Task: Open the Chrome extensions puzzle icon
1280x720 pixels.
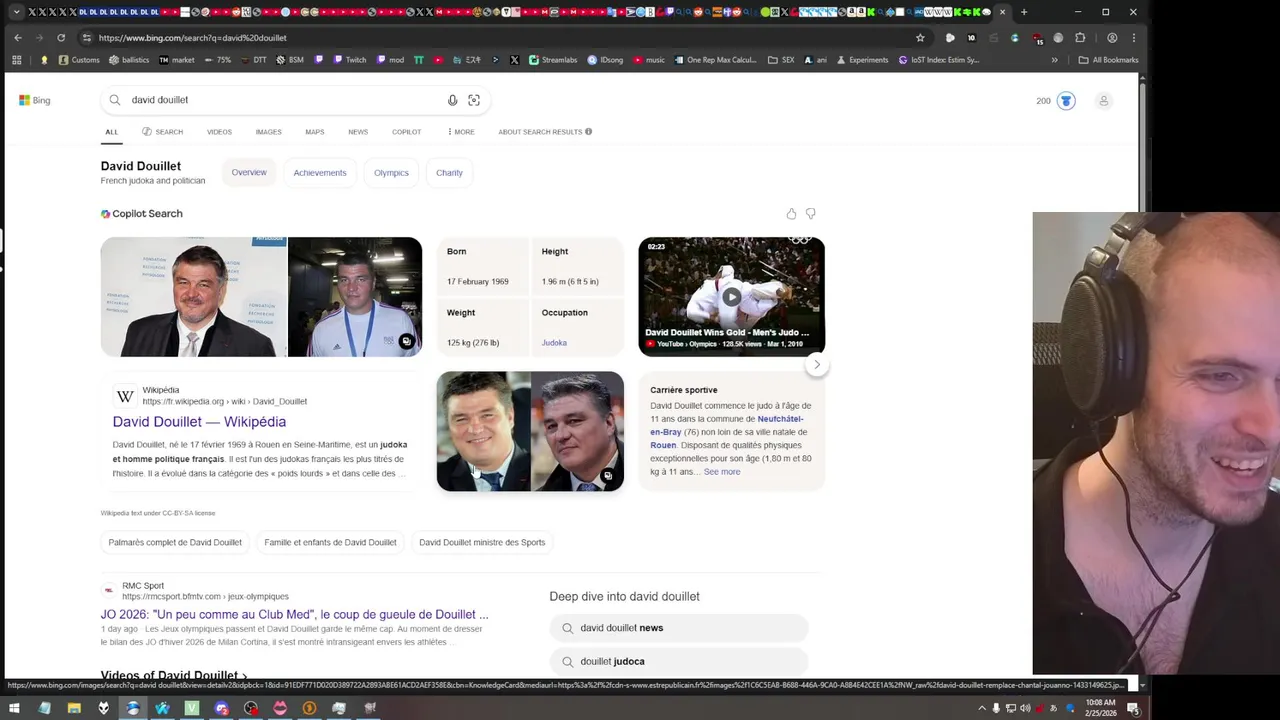Action: pyautogui.click(x=1080, y=38)
